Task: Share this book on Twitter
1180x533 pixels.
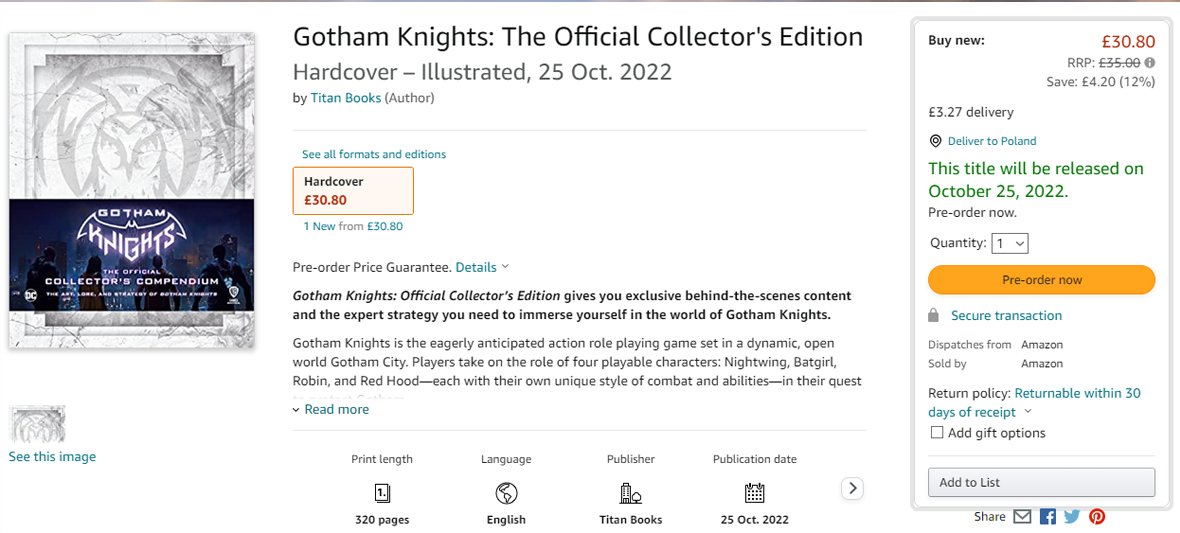Action: tap(1072, 517)
